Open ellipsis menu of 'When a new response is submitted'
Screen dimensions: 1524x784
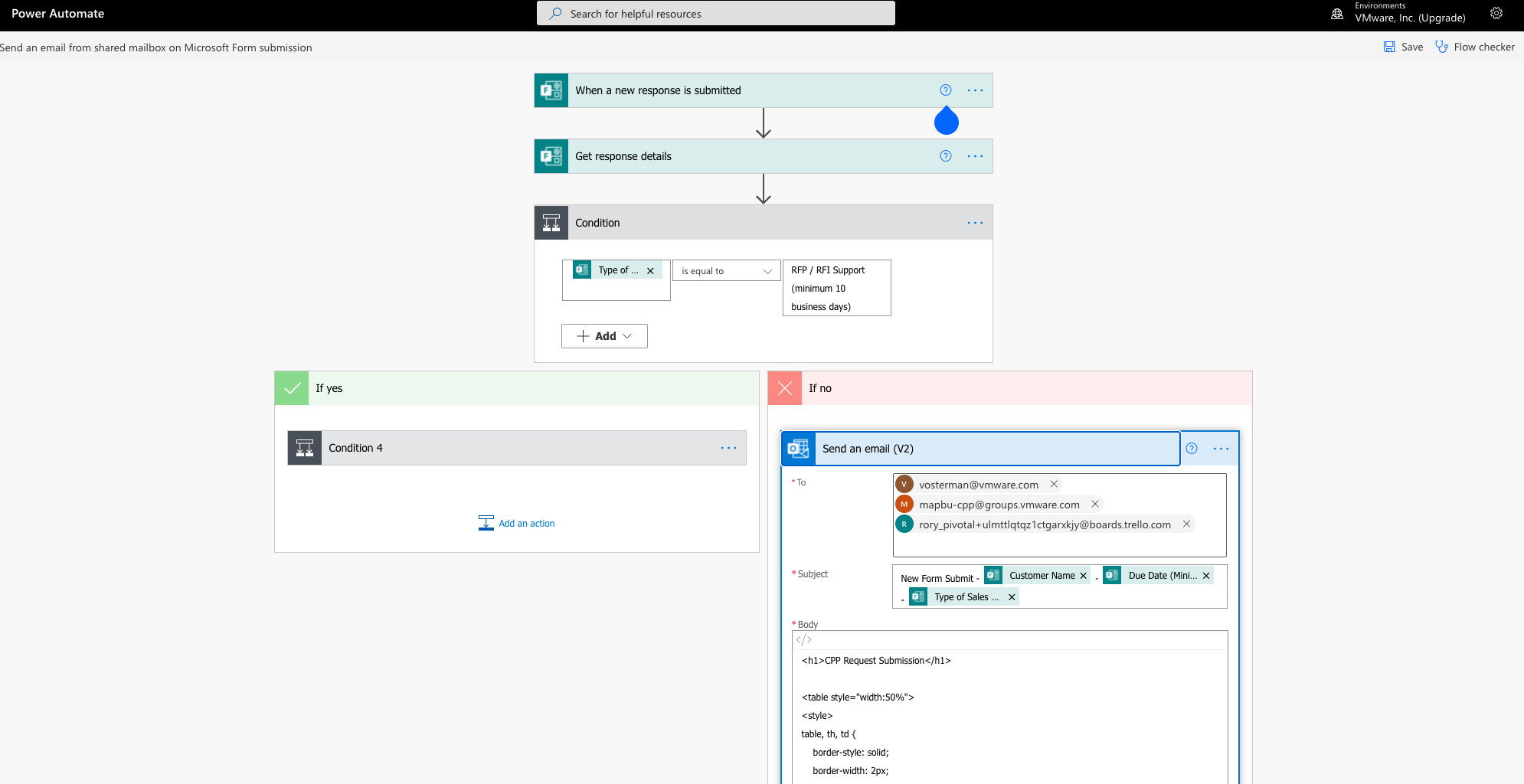click(x=975, y=90)
